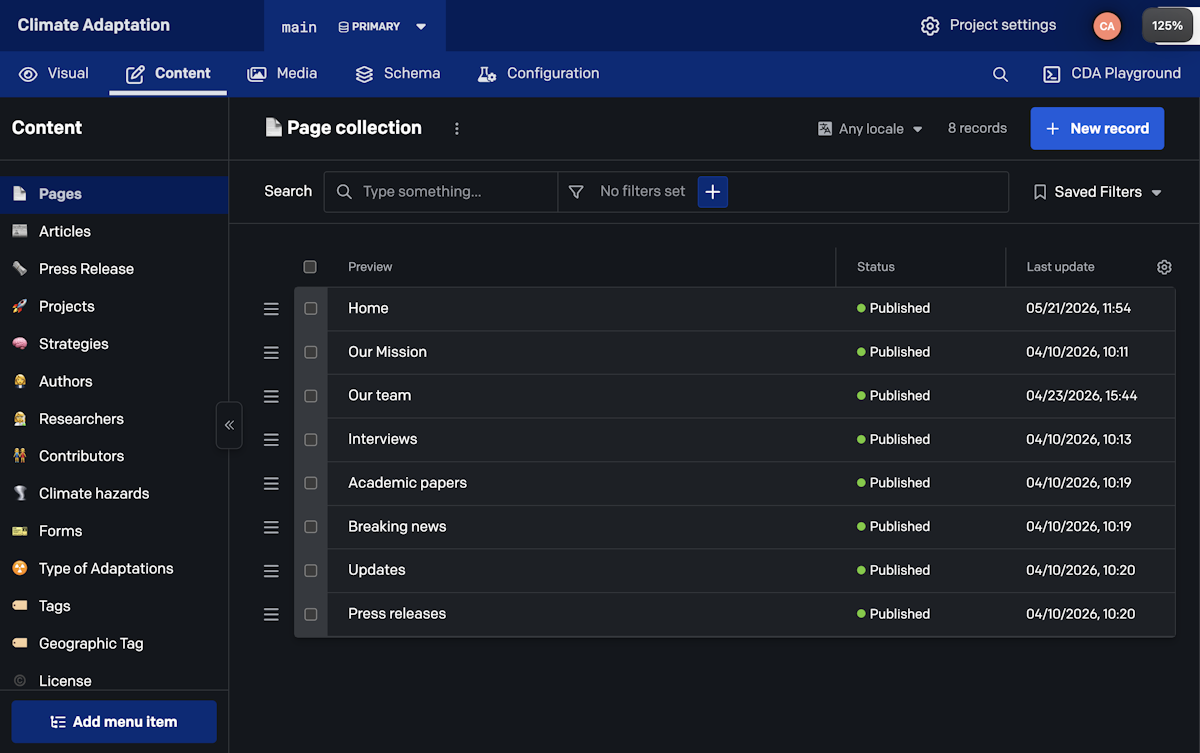Click the 125% zoom indicator
This screenshot has height=753, width=1200.
pos(1167,26)
